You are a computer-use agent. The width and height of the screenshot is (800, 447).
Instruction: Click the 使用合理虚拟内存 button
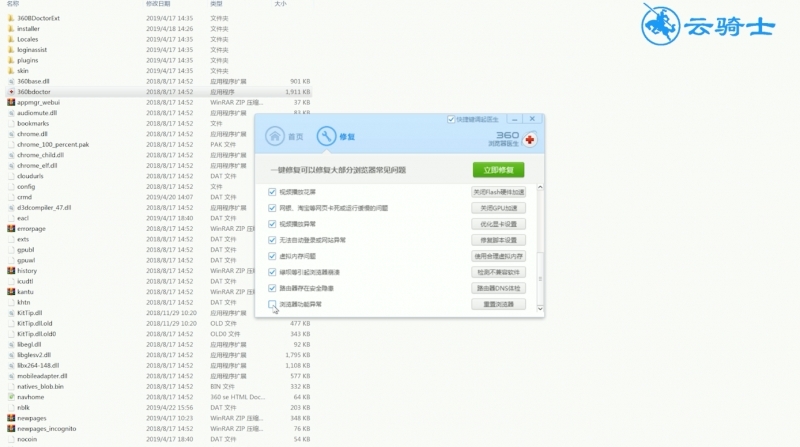(498, 256)
